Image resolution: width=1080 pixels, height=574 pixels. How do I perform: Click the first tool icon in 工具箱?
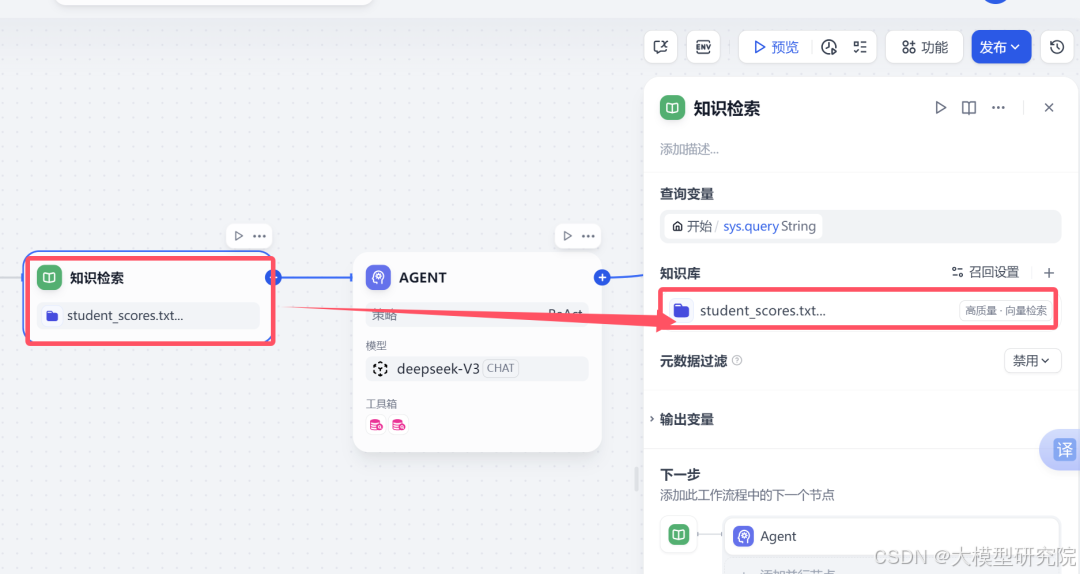pos(376,424)
